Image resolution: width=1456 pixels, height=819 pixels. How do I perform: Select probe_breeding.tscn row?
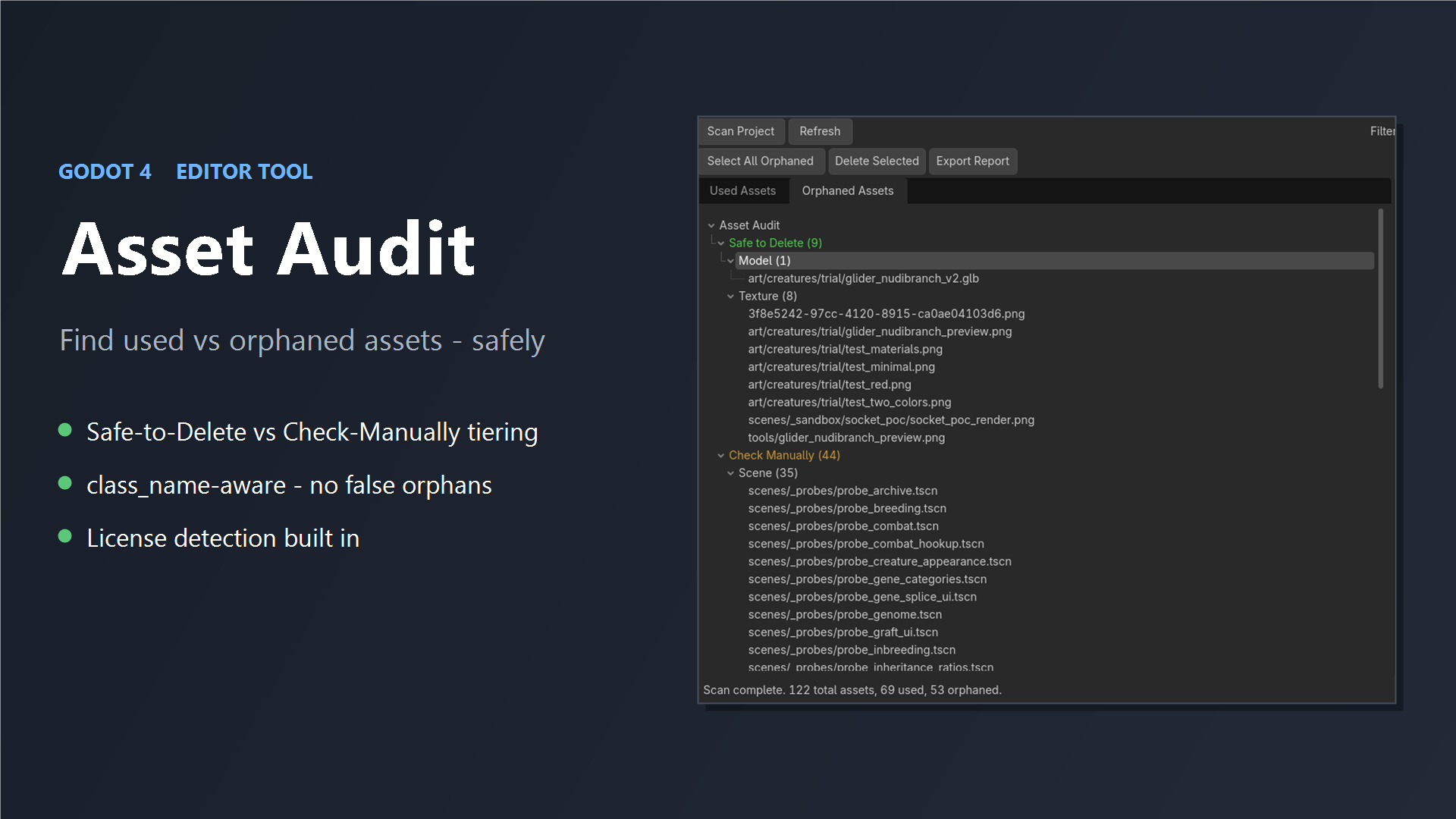(847, 509)
